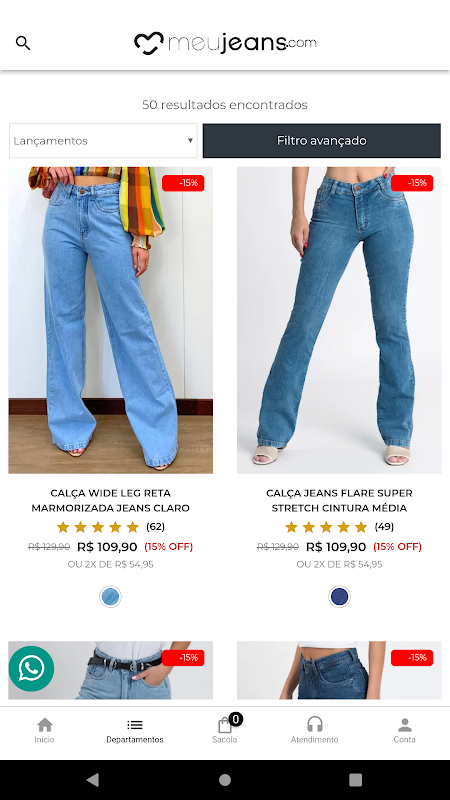The width and height of the screenshot is (450, 800).
Task: Open Calça Wide Leg Reta Marmorizada title
Action: pyautogui.click(x=110, y=501)
